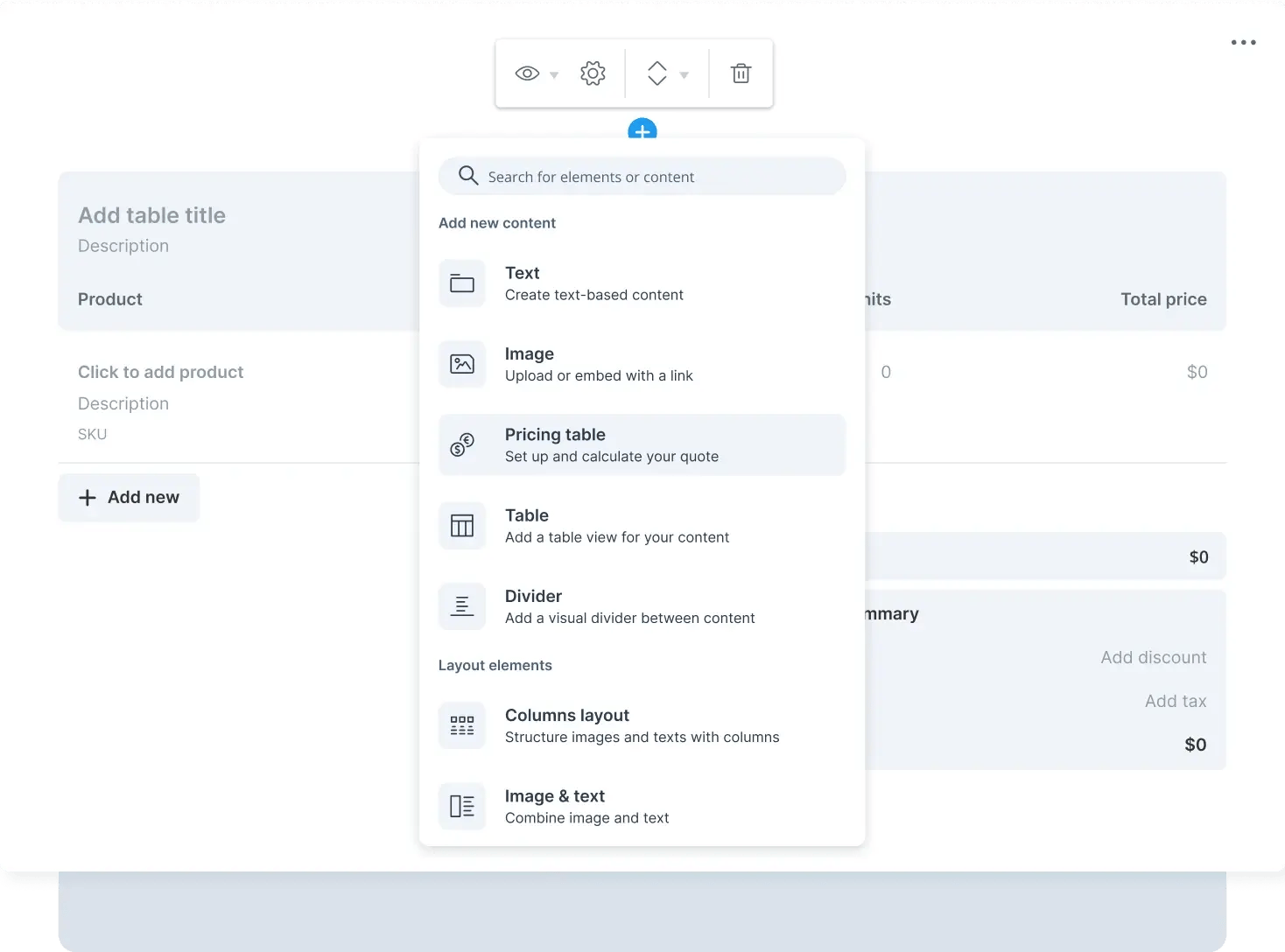The height and width of the screenshot is (952, 1285).
Task: Click the Add table title placeholder
Action: (152, 215)
